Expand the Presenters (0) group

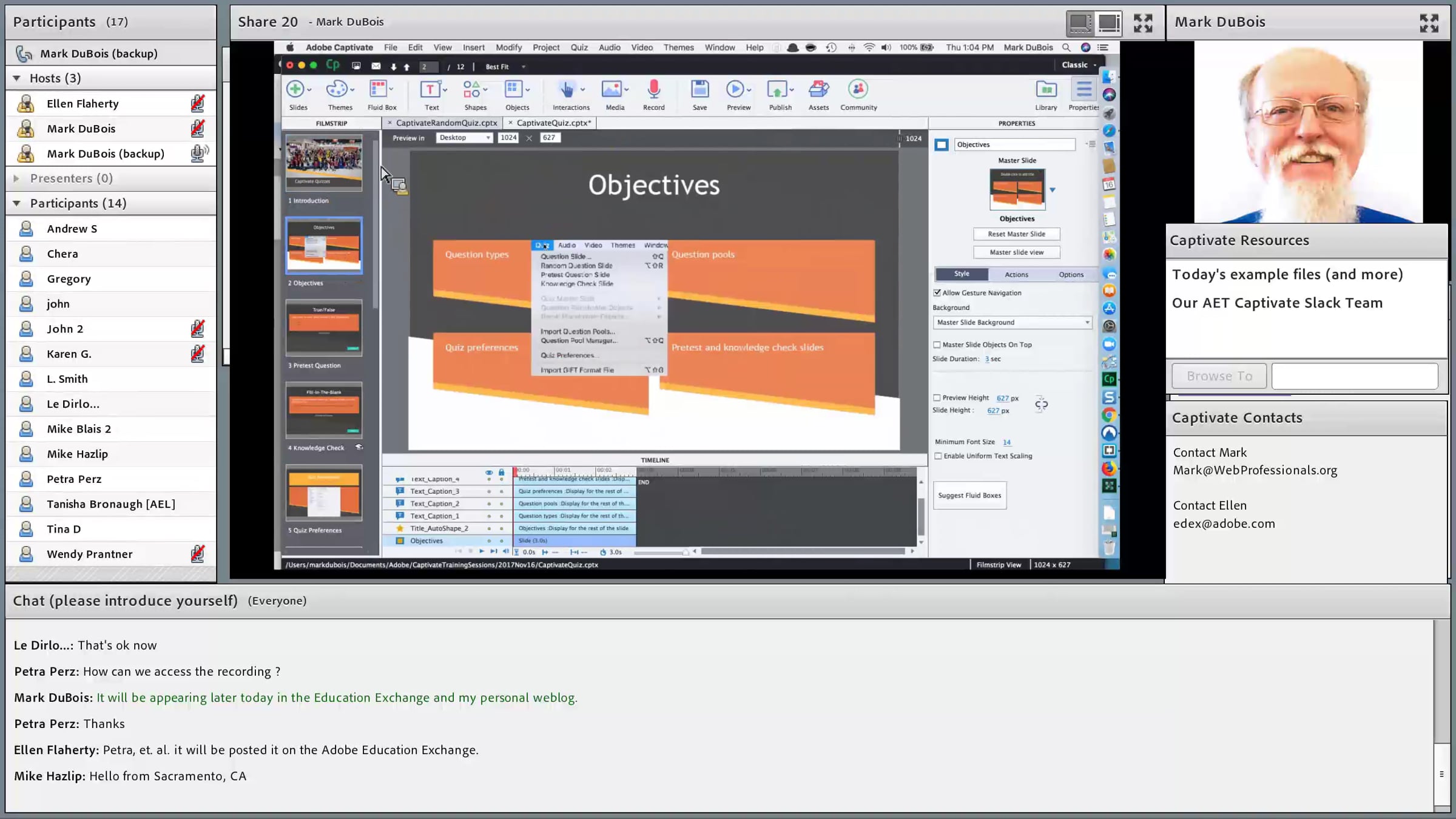[17, 178]
